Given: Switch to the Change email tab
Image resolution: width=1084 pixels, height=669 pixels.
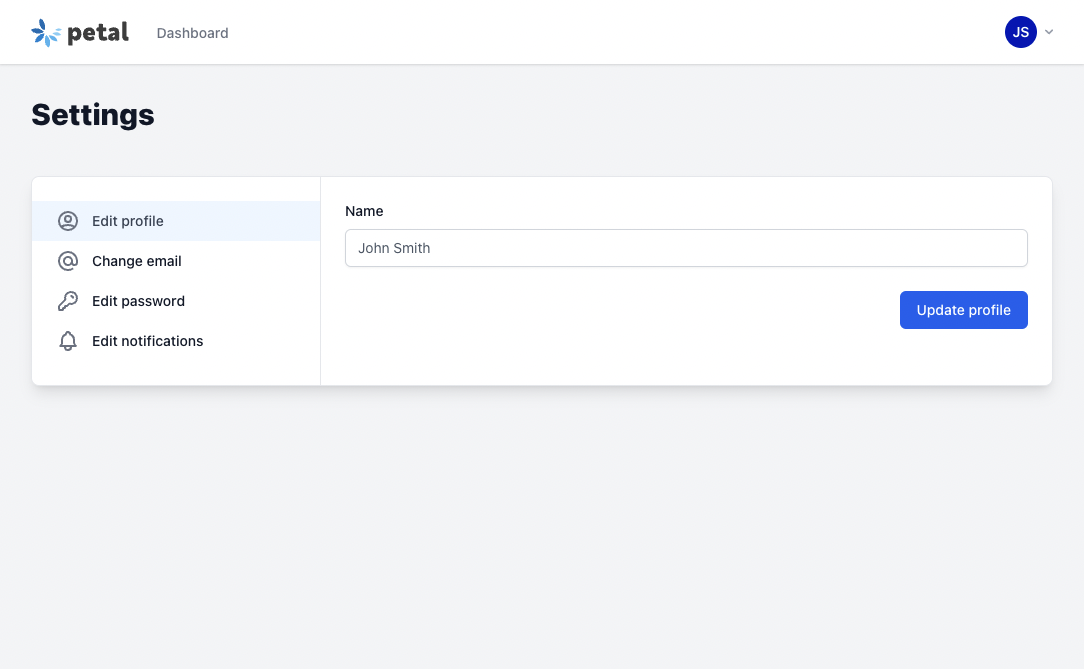Looking at the screenshot, I should (x=136, y=261).
